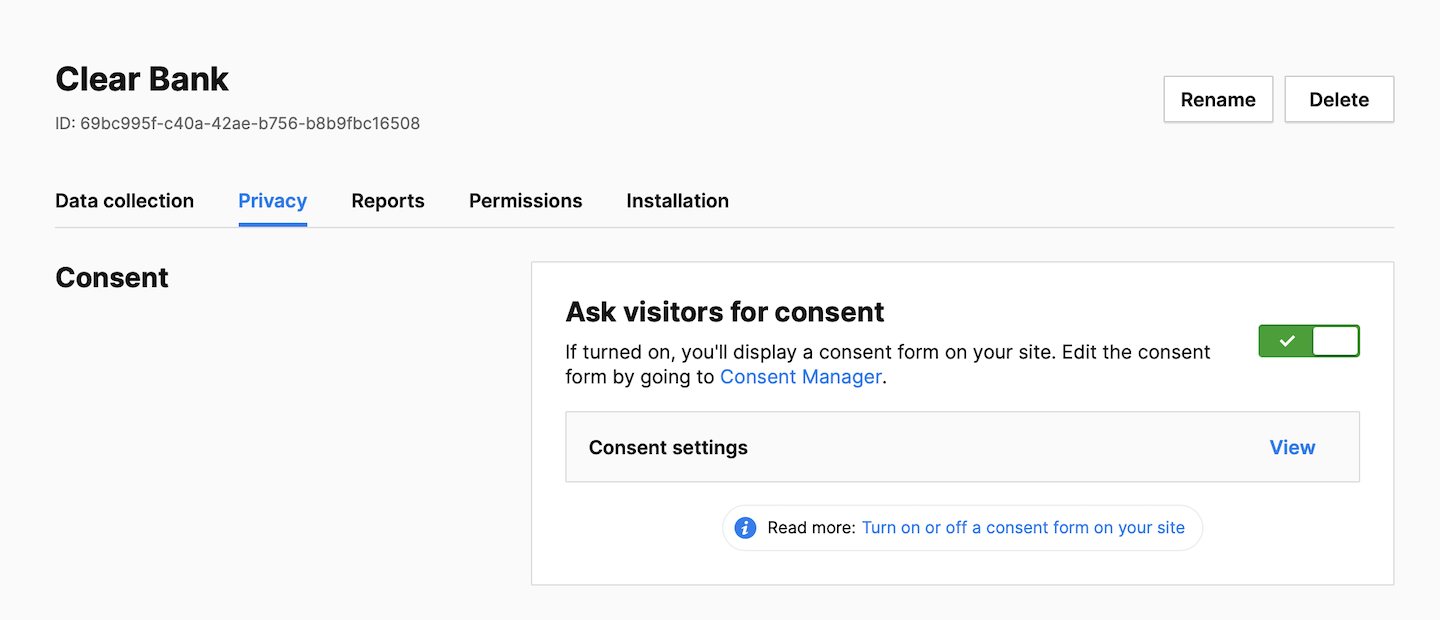This screenshot has height=620, width=1440.
Task: Click the site ID text
Action: [237, 124]
